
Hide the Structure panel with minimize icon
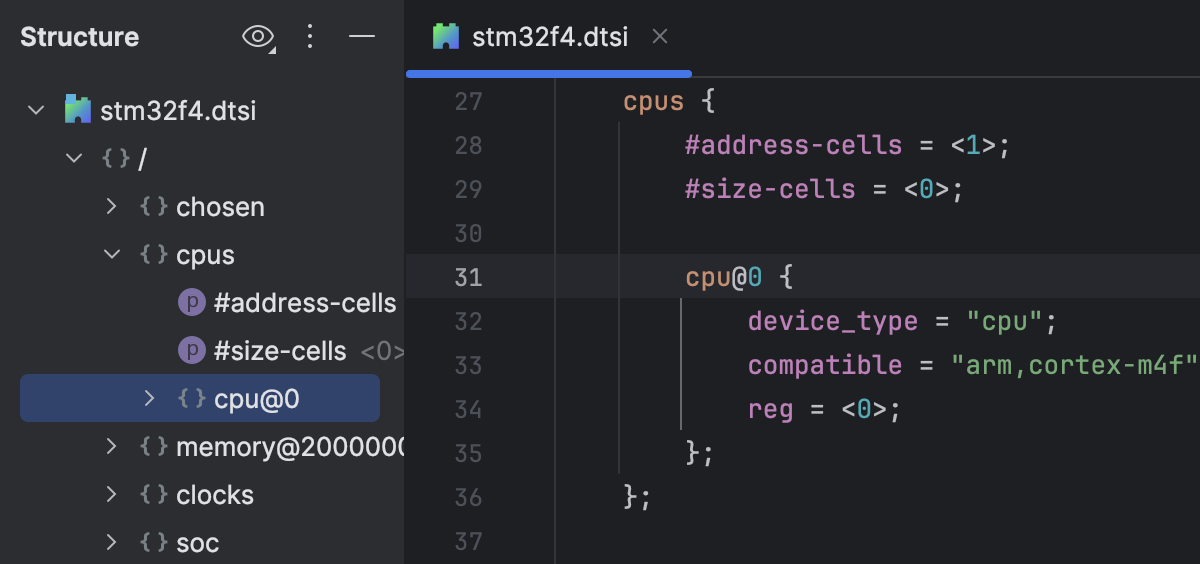pos(362,37)
